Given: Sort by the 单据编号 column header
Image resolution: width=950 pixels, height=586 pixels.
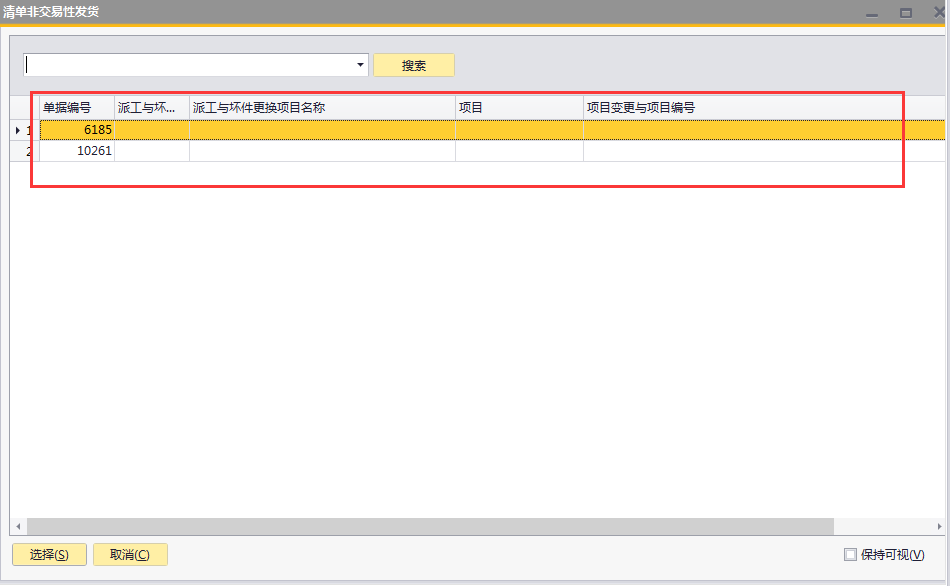Looking at the screenshot, I should point(76,107).
